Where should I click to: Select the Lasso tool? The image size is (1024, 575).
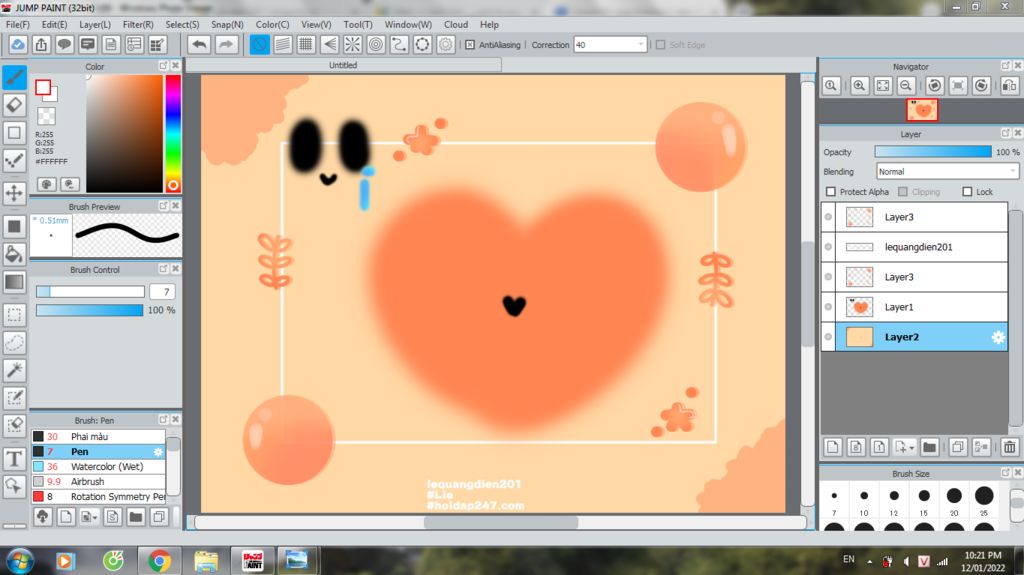click(14, 342)
